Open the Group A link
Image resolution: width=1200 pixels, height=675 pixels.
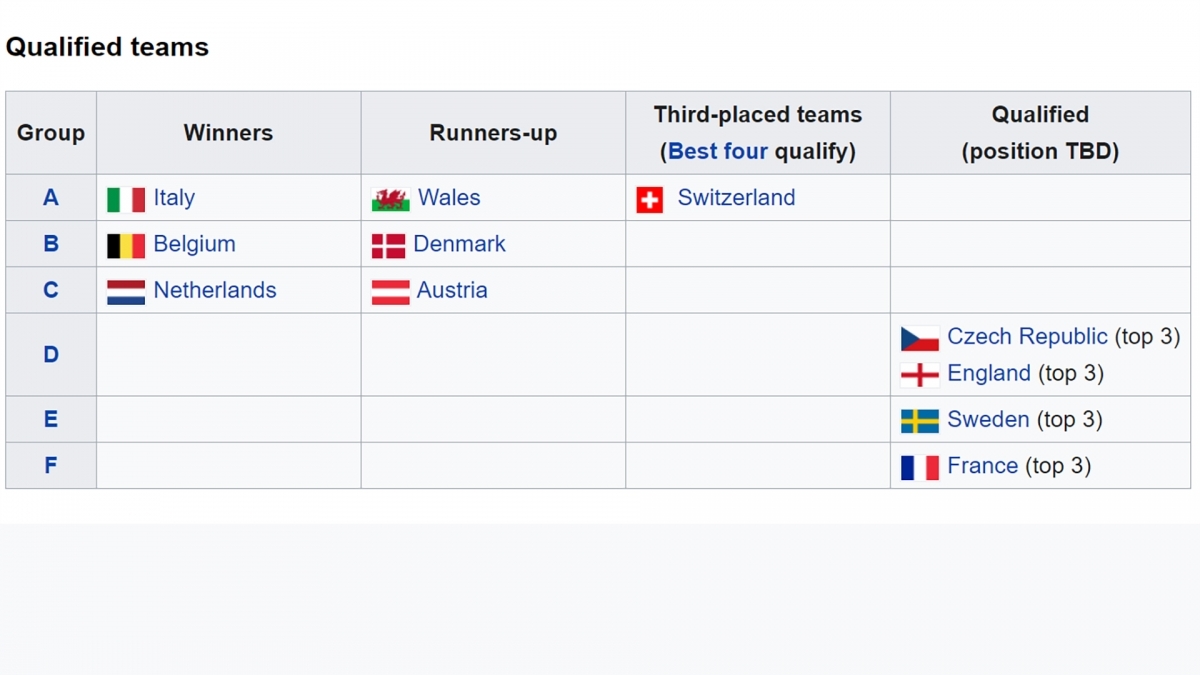51,198
